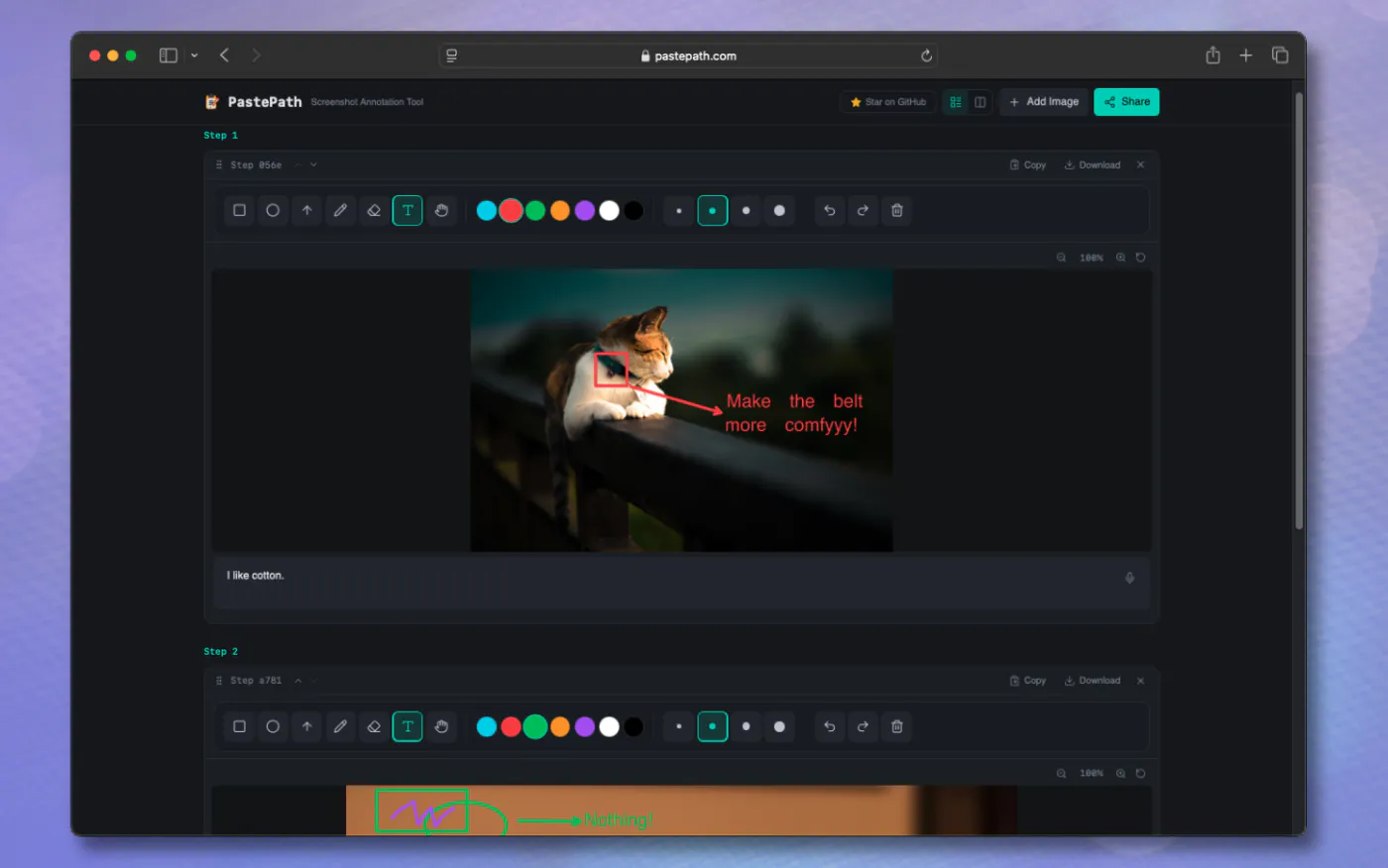Click the Safari address bar showing pastepath.com
1388x868 pixels.
688,55
